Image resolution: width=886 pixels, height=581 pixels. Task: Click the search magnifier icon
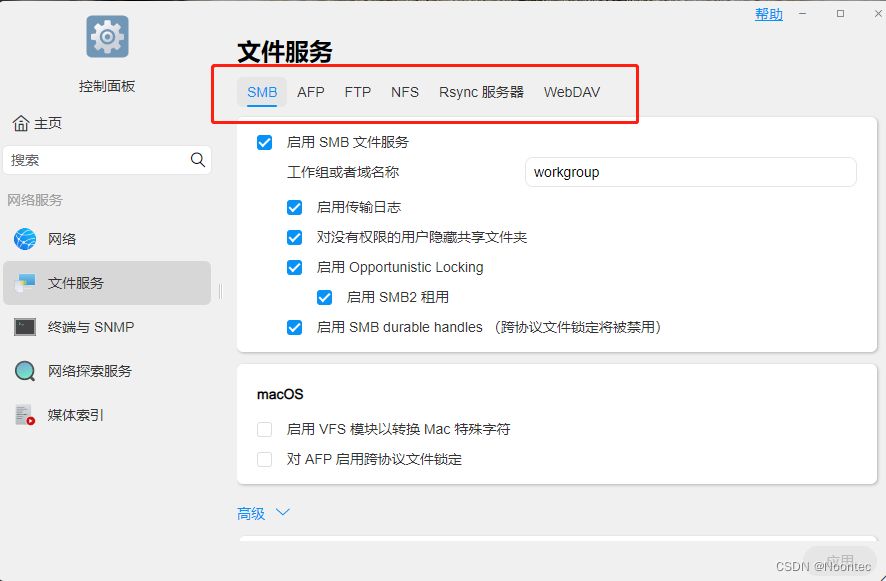point(197,160)
